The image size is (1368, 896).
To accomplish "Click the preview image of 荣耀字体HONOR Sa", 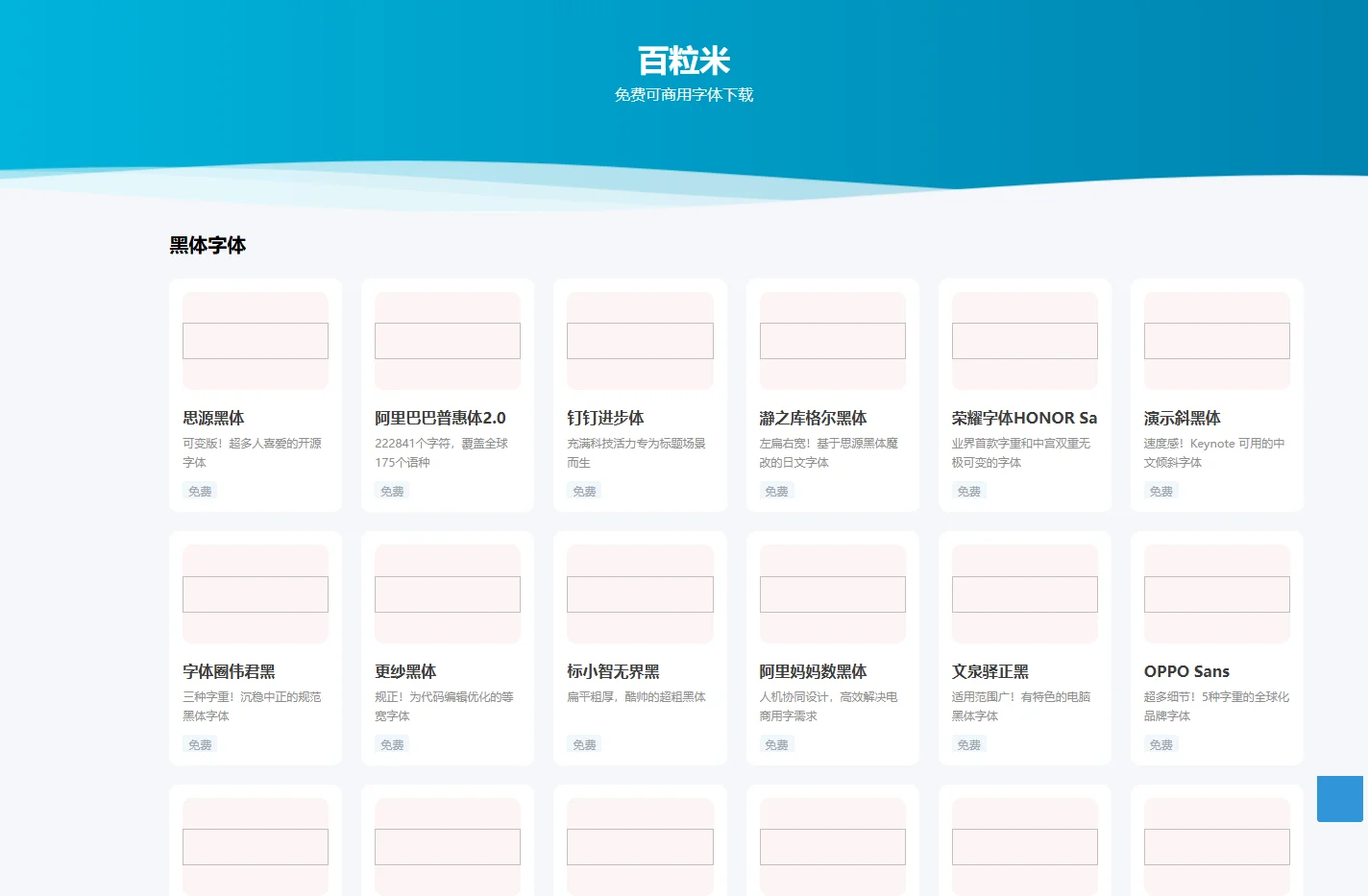I will click(x=1025, y=341).
